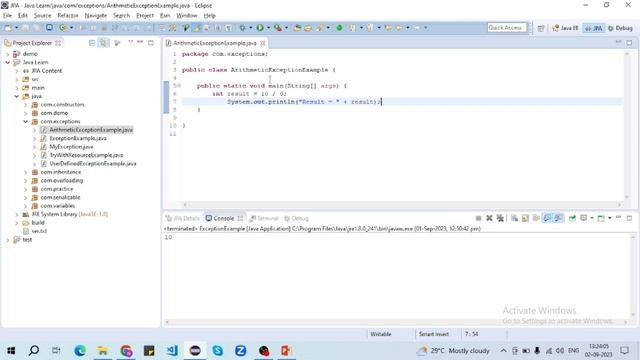Open Skype from taskbar
This screenshot has height=360, width=640.
[218, 351]
